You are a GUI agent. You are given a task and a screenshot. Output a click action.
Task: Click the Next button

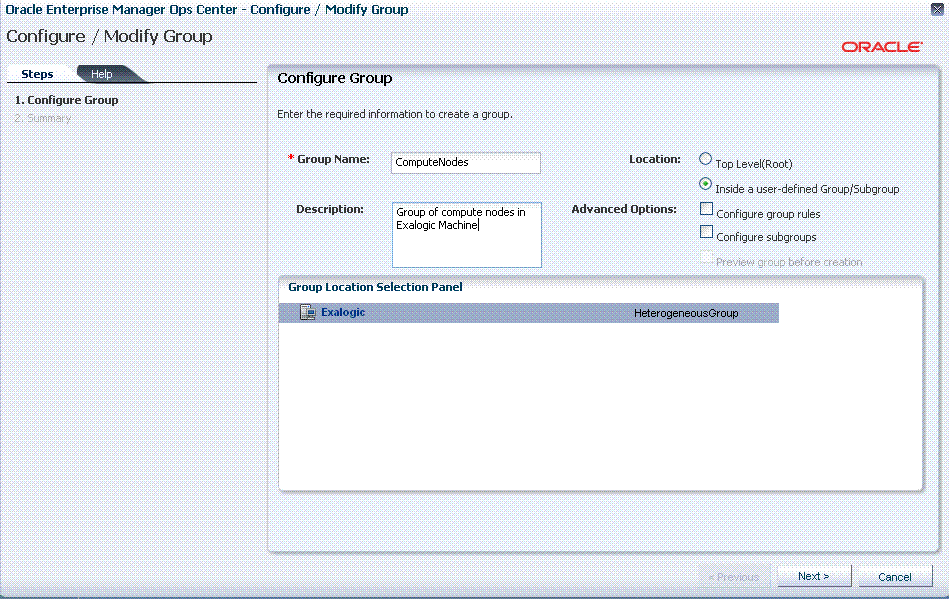pyautogui.click(x=813, y=576)
